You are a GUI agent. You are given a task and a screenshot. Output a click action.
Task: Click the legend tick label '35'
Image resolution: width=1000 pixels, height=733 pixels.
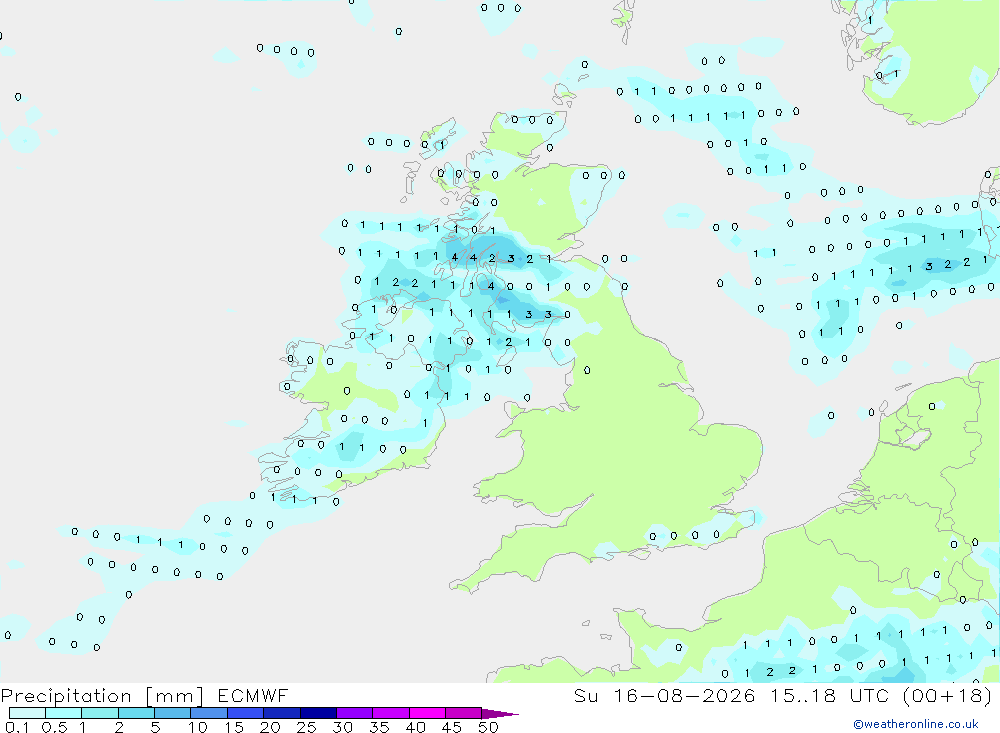379,727
